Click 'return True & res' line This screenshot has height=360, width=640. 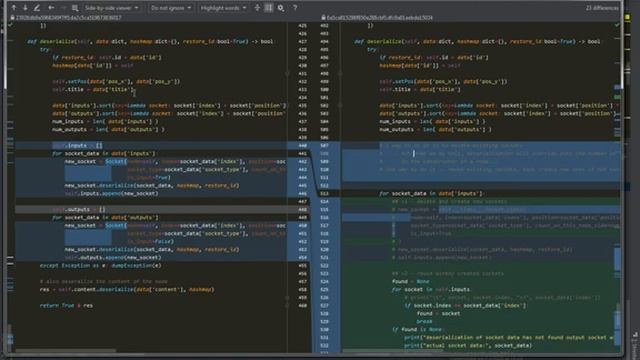pyautogui.click(x=66, y=305)
